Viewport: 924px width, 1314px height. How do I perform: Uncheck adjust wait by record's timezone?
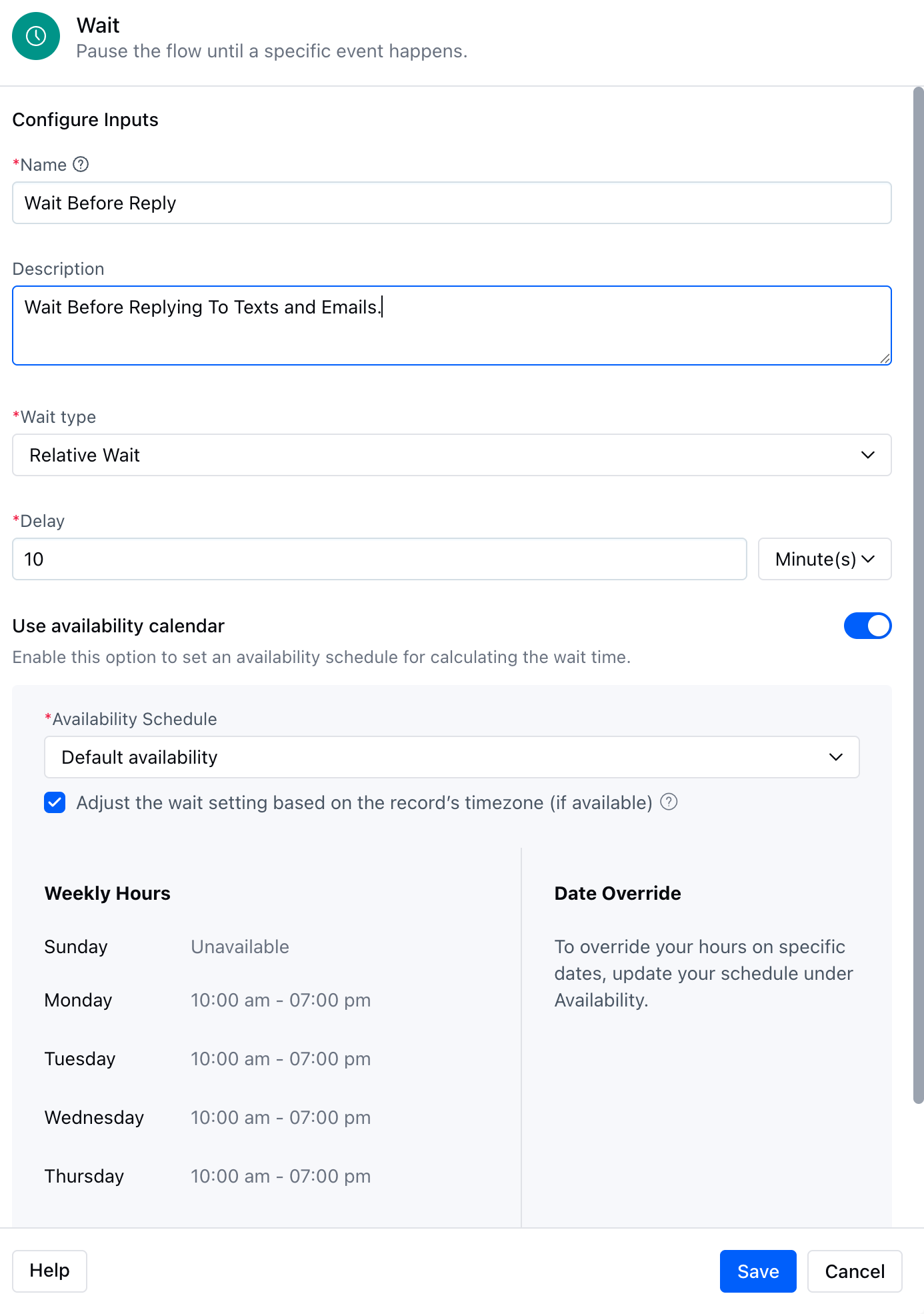tap(55, 802)
